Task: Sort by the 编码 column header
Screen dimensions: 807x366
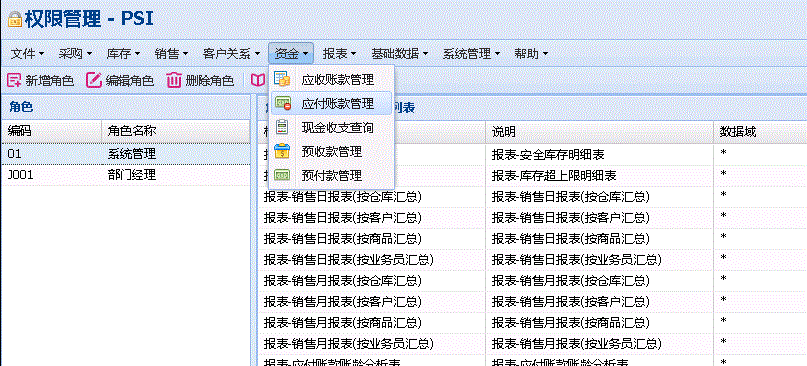Action: (50, 132)
